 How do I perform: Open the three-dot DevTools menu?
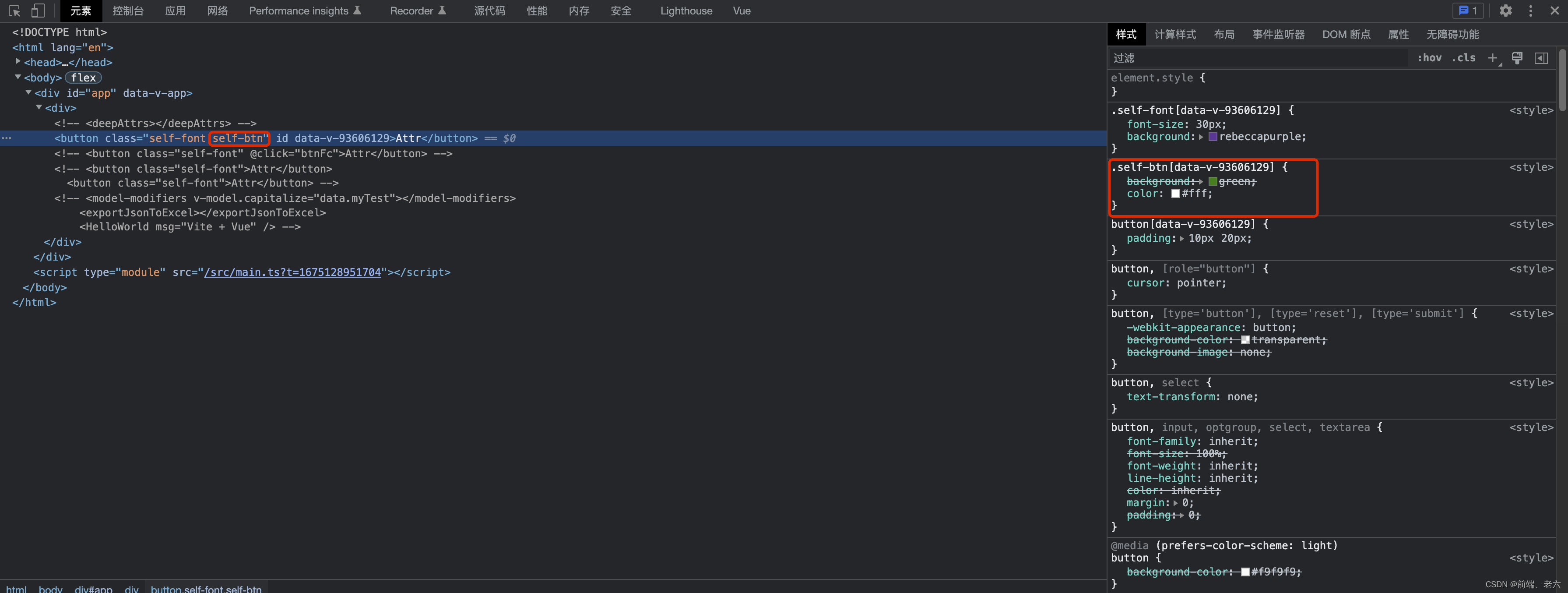pos(1530,11)
